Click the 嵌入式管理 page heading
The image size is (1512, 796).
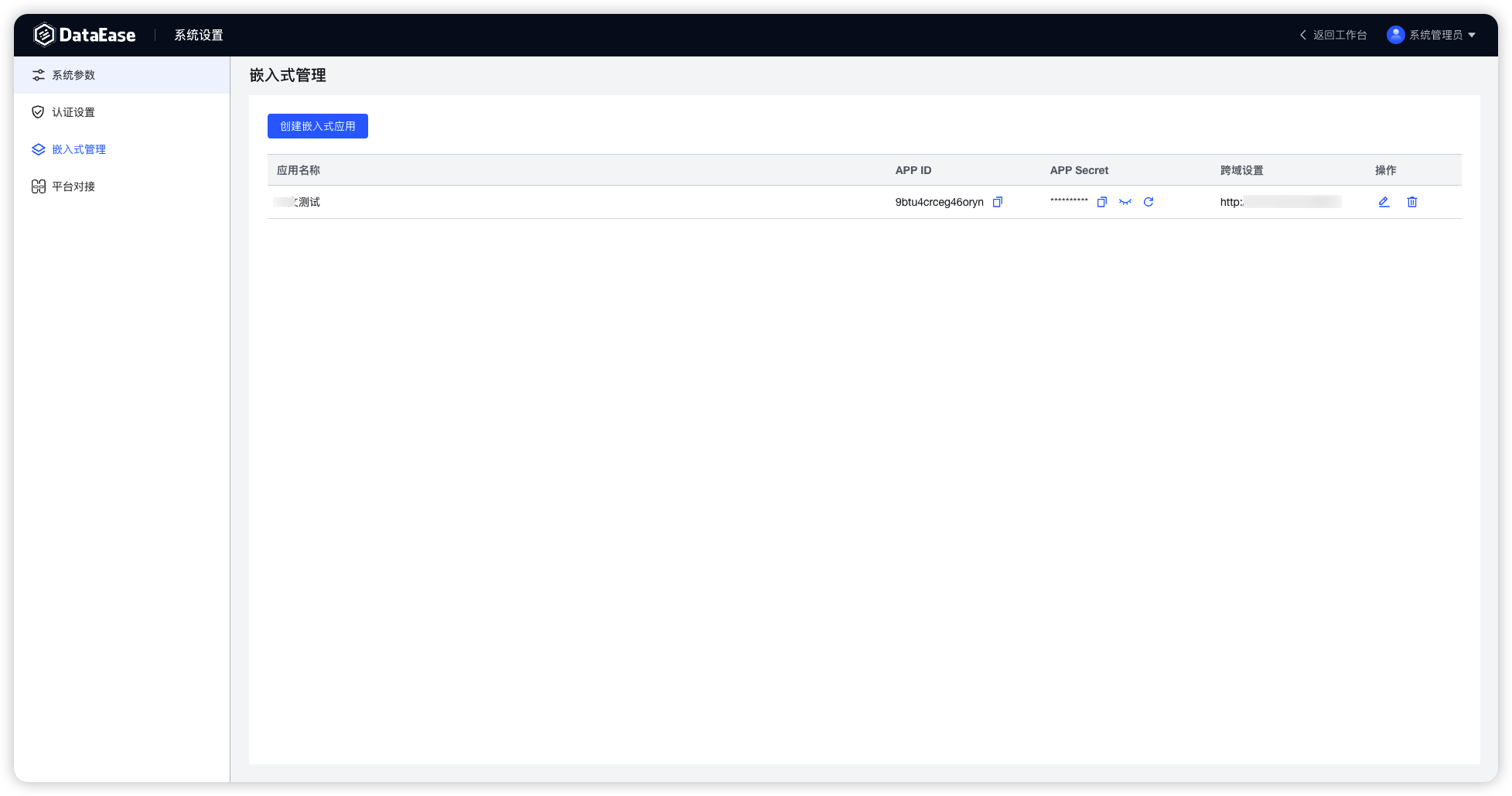pyautogui.click(x=288, y=75)
